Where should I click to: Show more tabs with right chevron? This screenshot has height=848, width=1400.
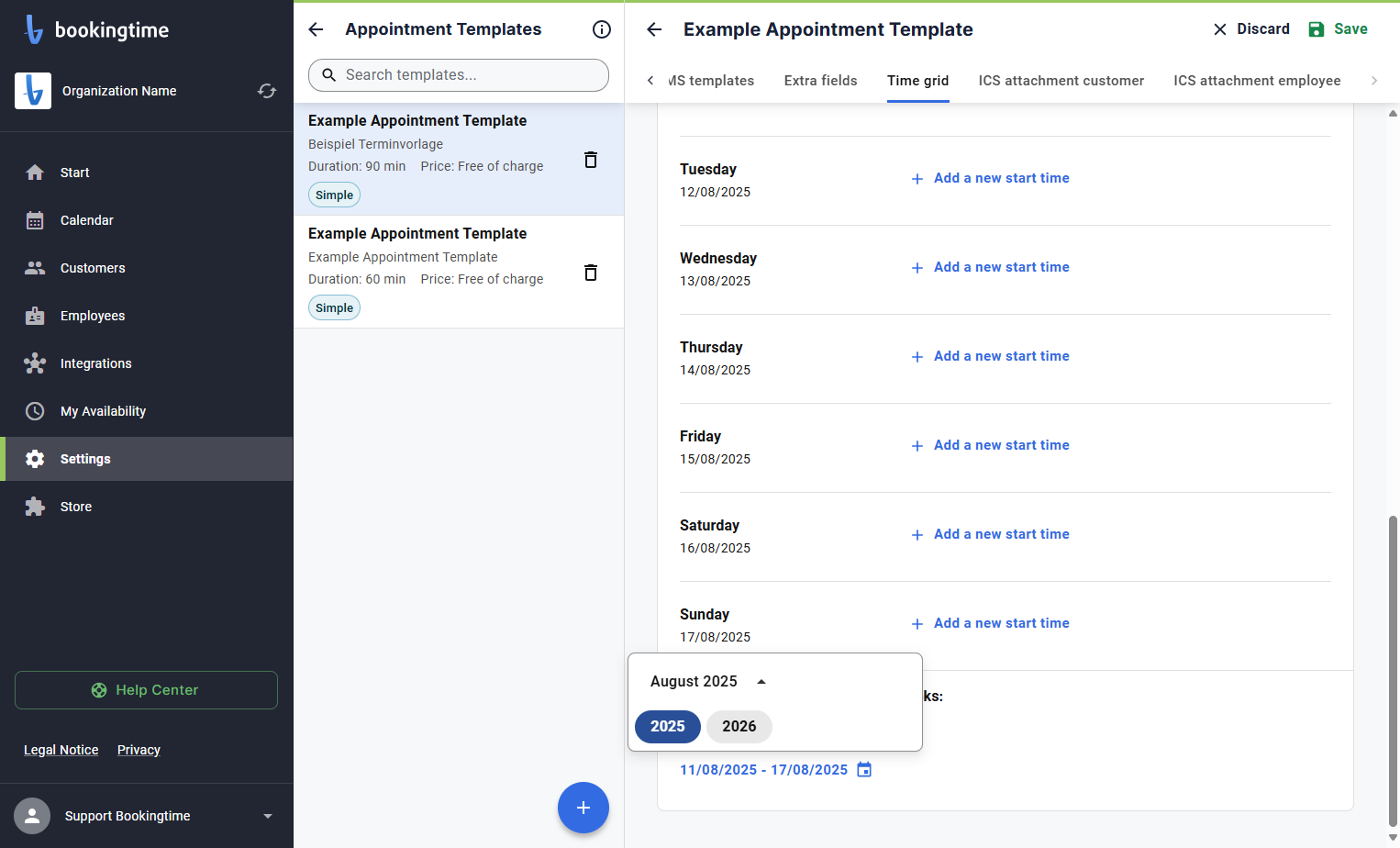coord(1374,81)
